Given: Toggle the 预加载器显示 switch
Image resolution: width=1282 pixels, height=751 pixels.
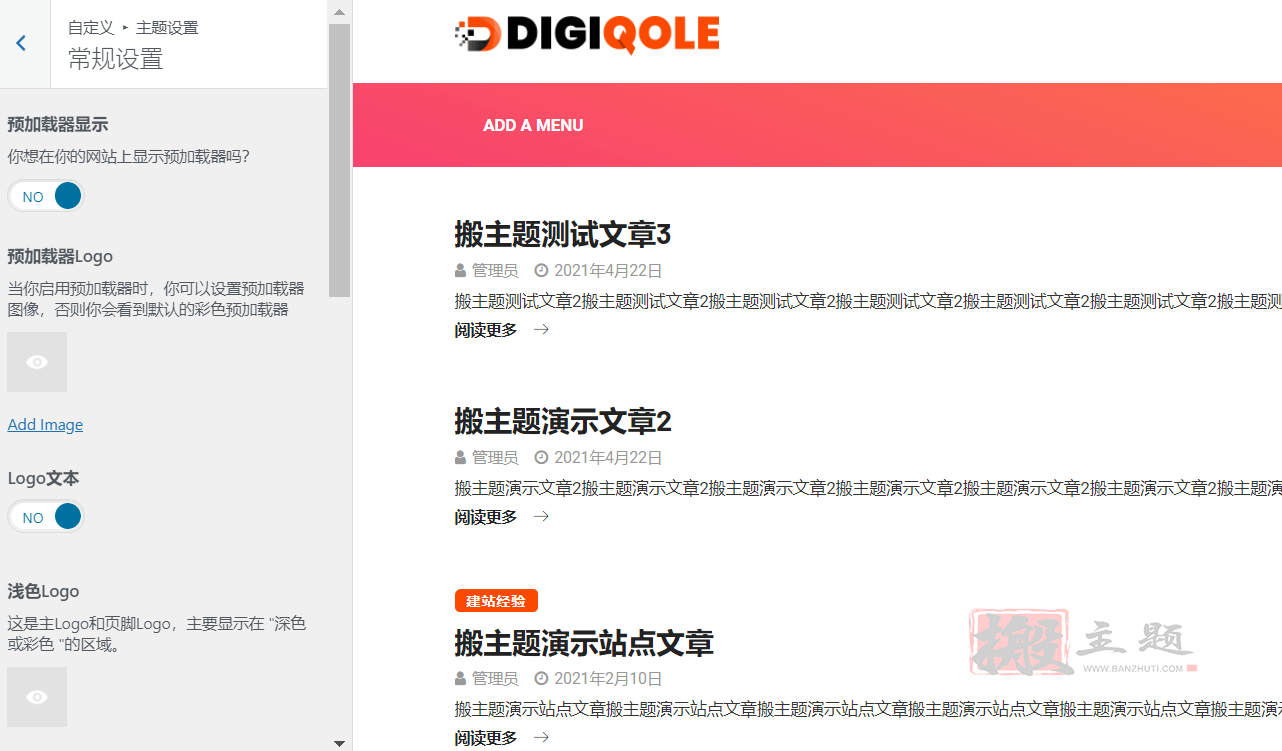Looking at the screenshot, I should (46, 196).
